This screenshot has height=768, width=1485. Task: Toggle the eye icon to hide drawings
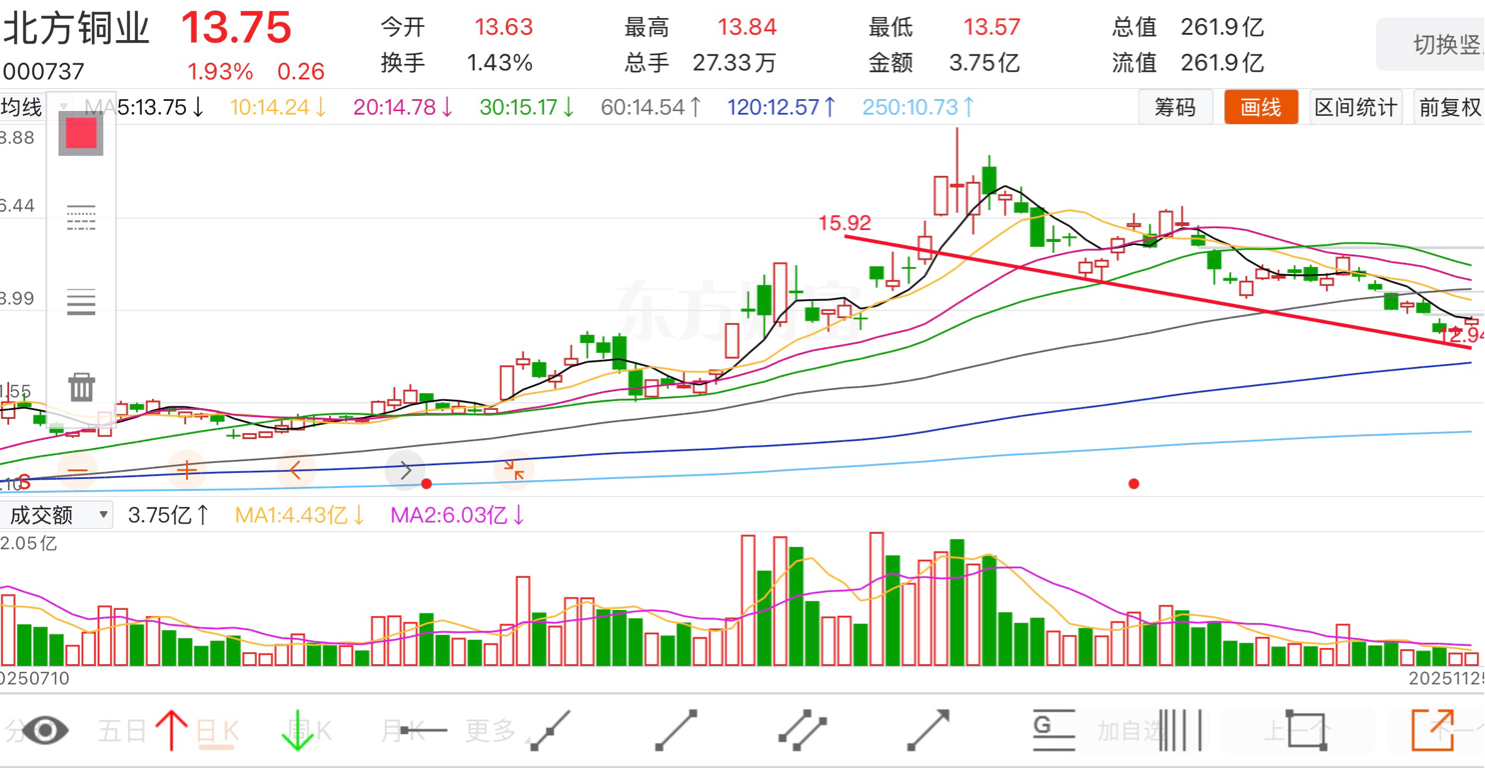point(45,730)
